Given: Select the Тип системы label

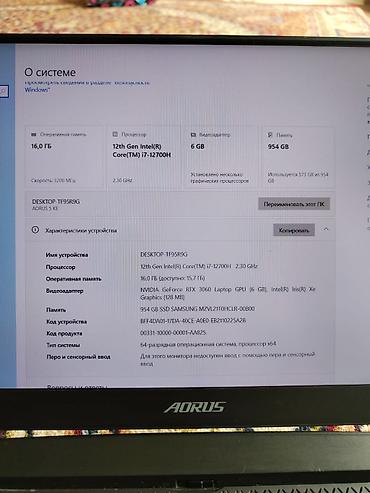Looking at the screenshot, I should [x=63, y=345].
